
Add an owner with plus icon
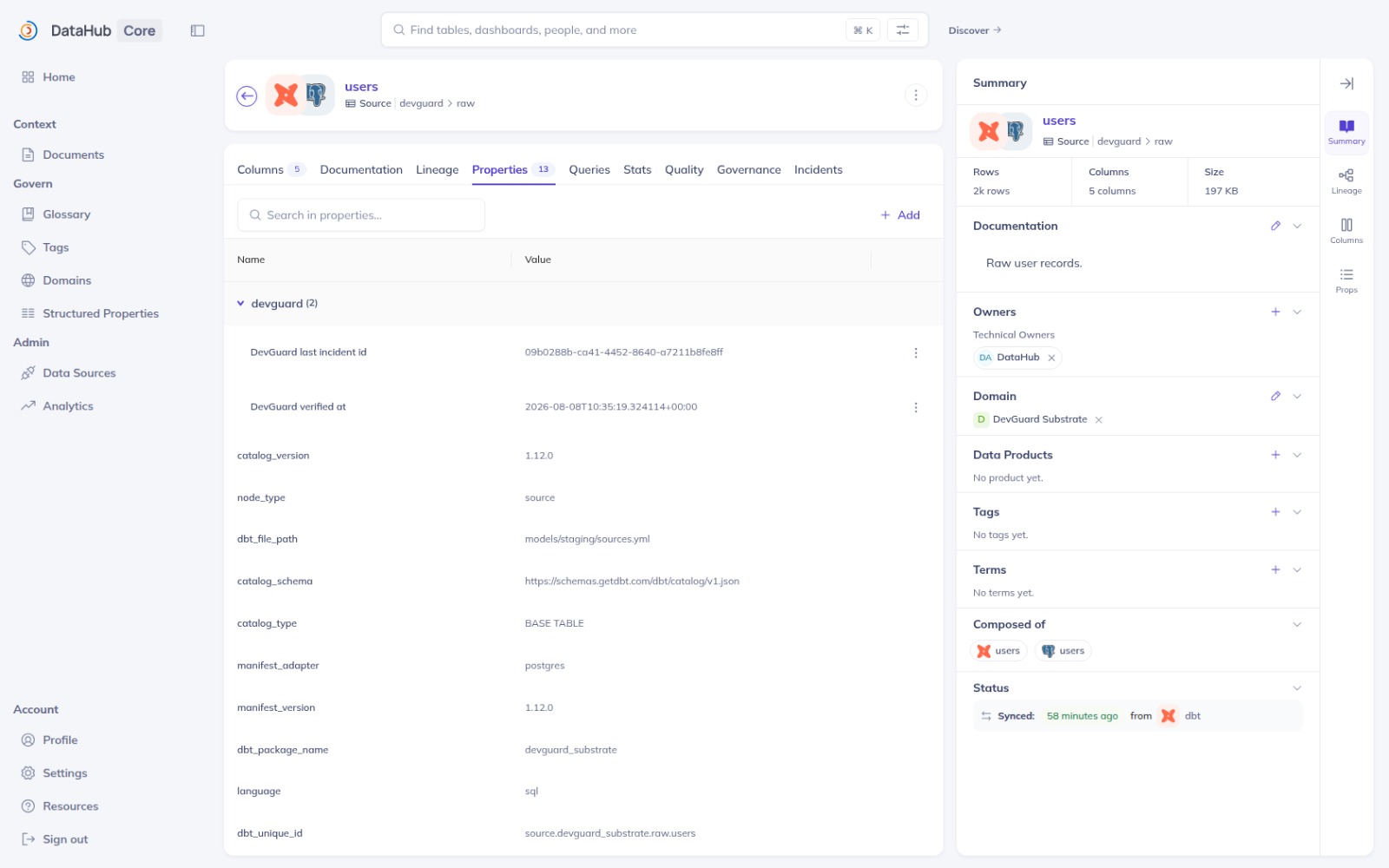click(x=1275, y=312)
